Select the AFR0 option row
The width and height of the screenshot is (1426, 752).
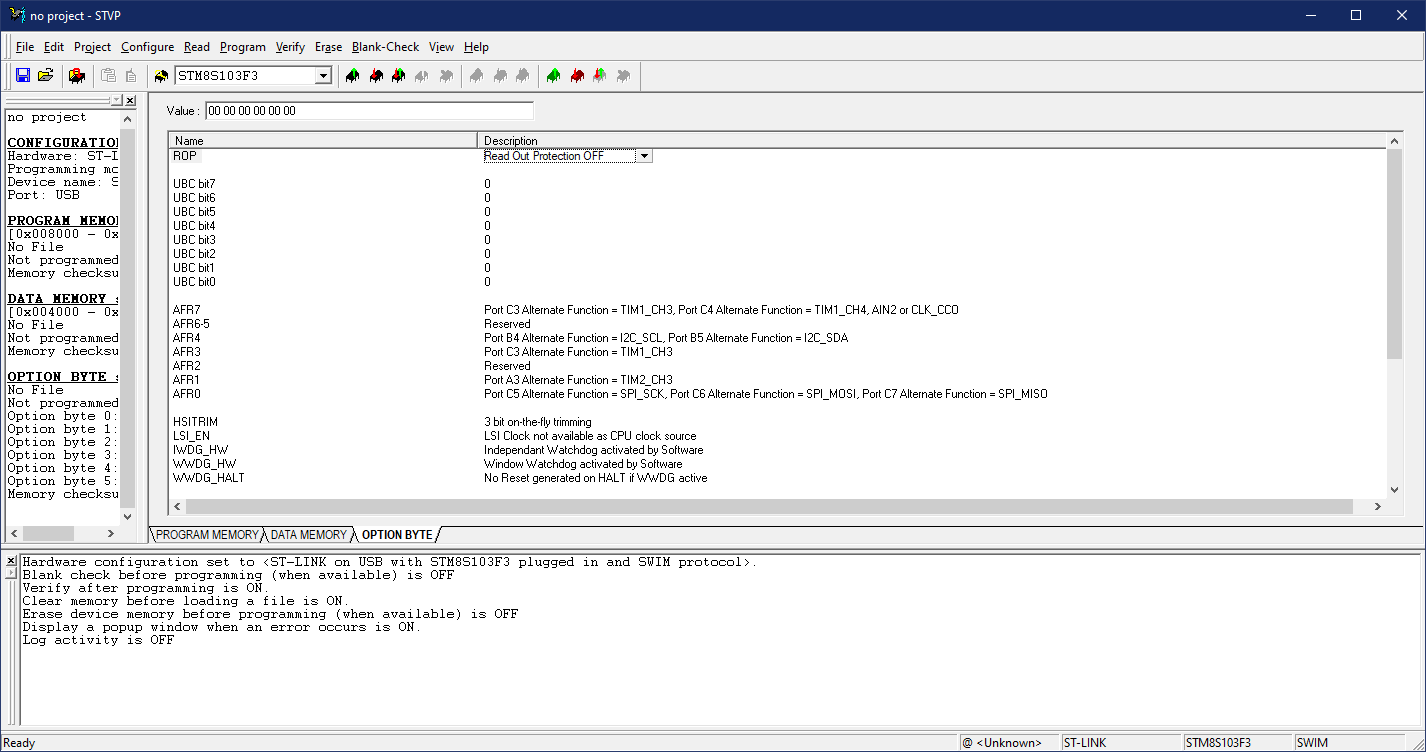click(x=778, y=394)
